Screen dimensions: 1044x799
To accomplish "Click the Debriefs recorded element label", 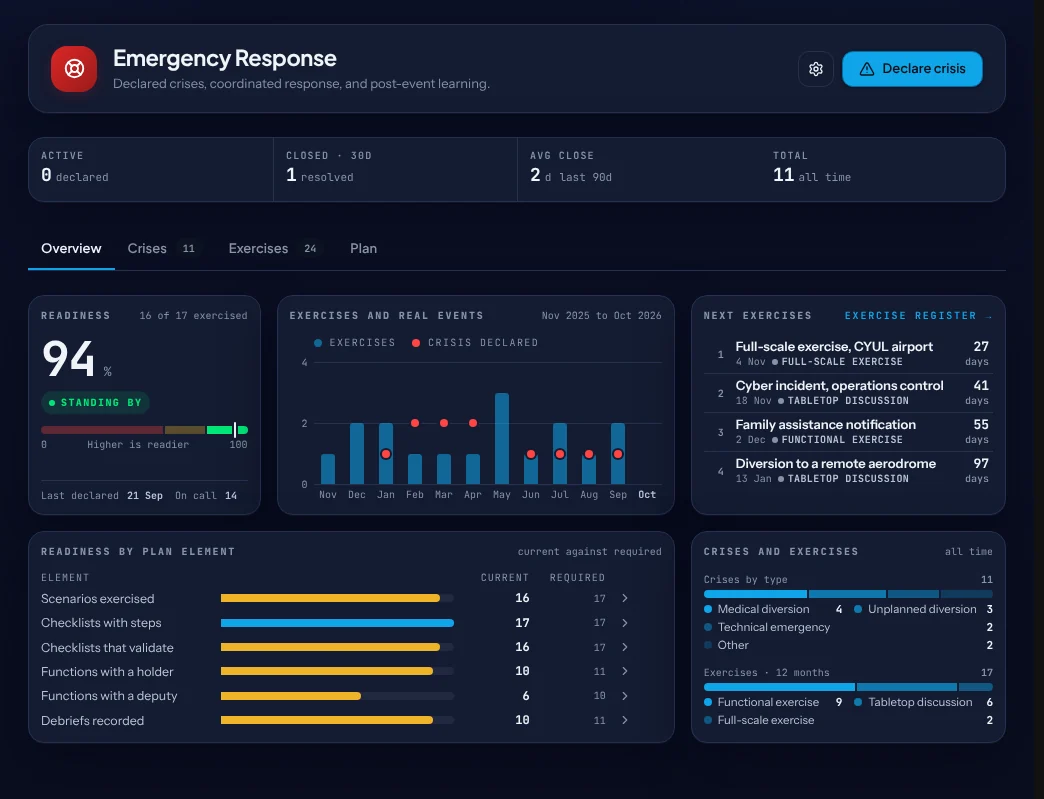I will 93,720.
